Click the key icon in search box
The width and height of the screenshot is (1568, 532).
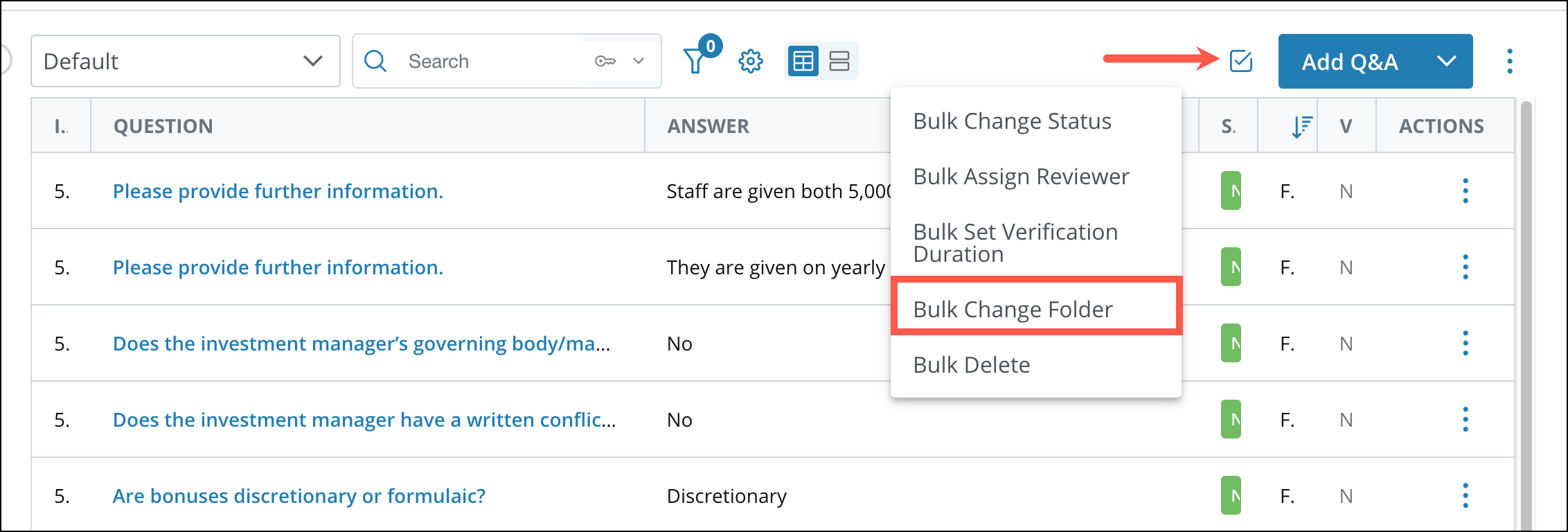(605, 61)
